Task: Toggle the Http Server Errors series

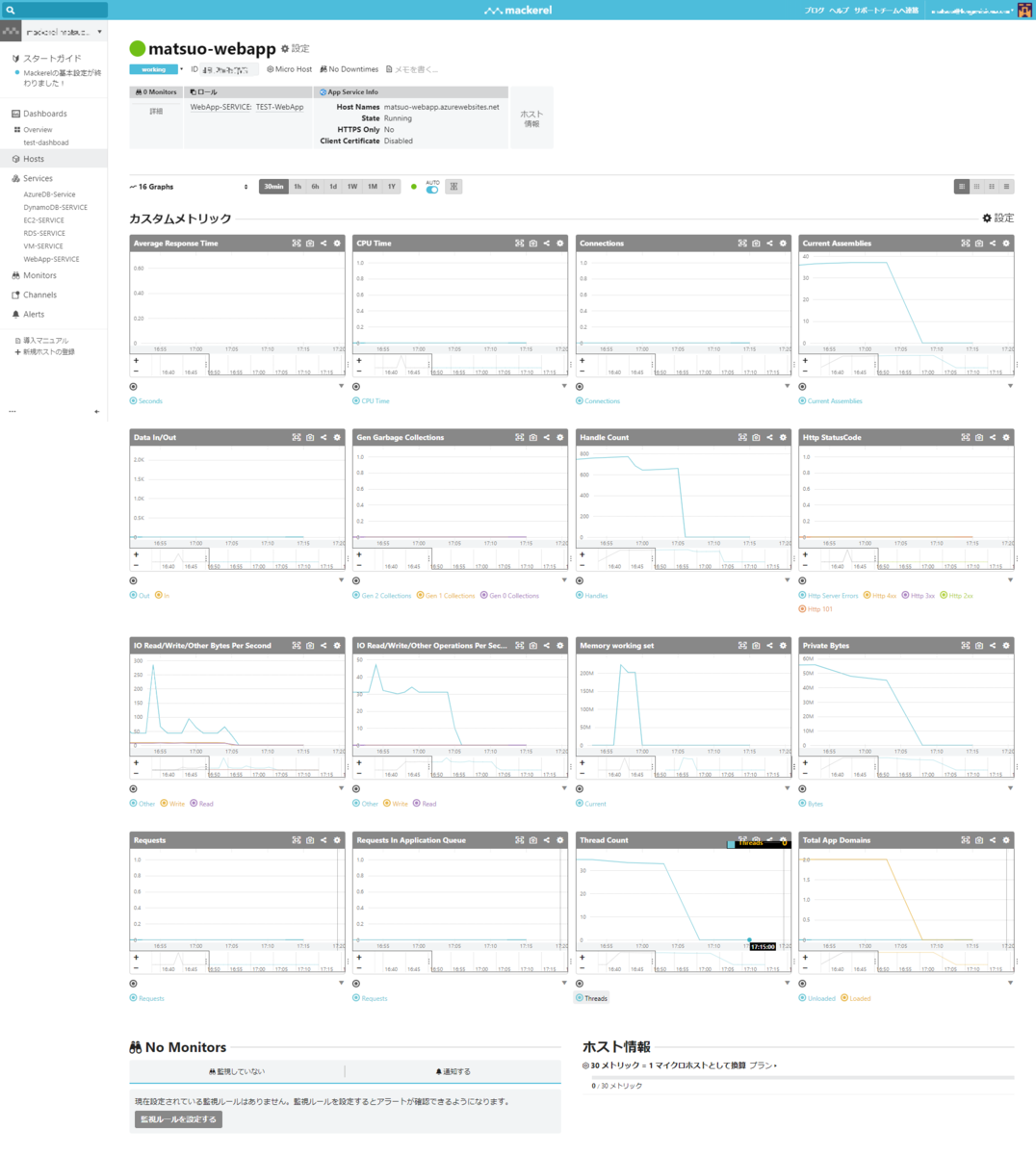Action: pyautogui.click(x=828, y=596)
